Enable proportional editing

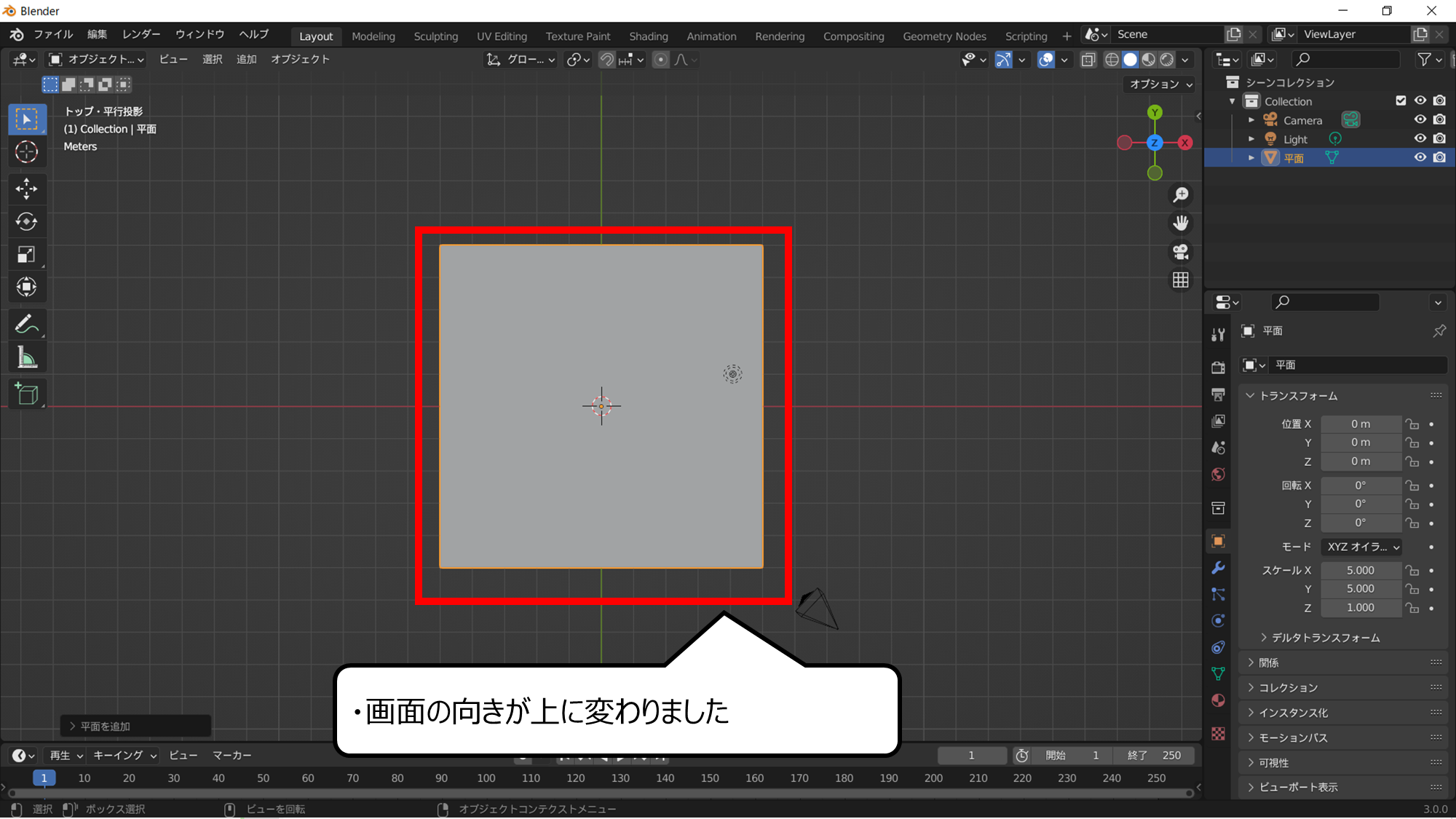click(660, 60)
